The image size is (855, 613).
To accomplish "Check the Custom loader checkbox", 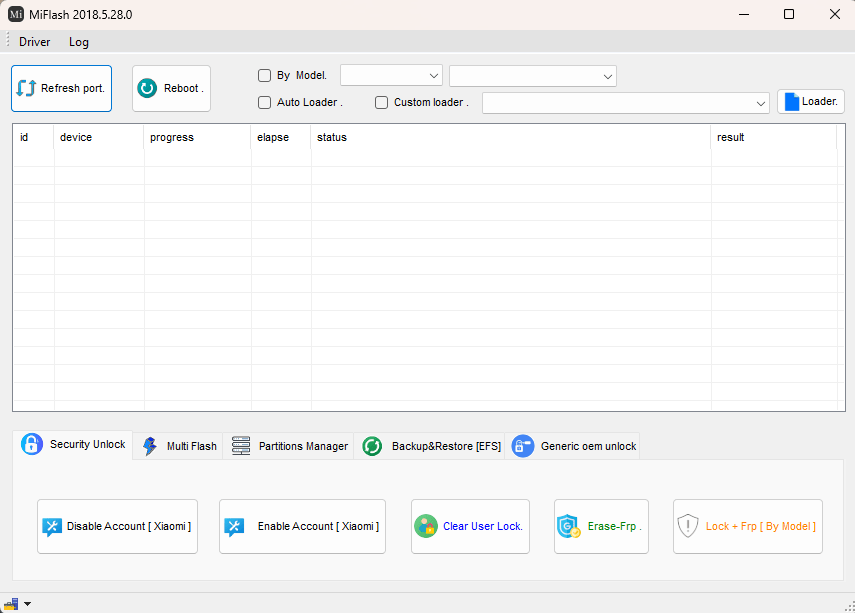I will [x=382, y=102].
